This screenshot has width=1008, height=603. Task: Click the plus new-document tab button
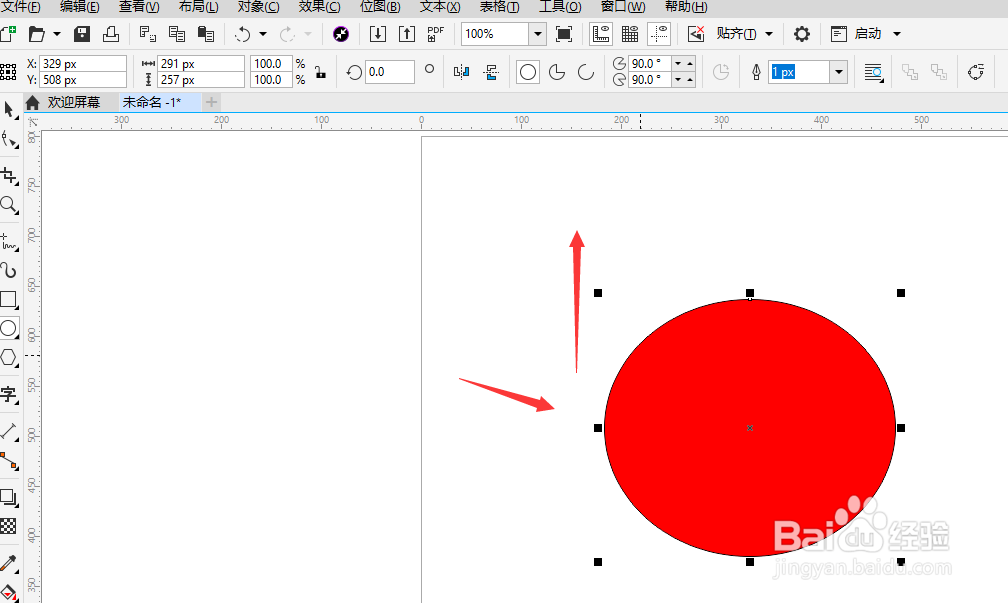click(211, 102)
